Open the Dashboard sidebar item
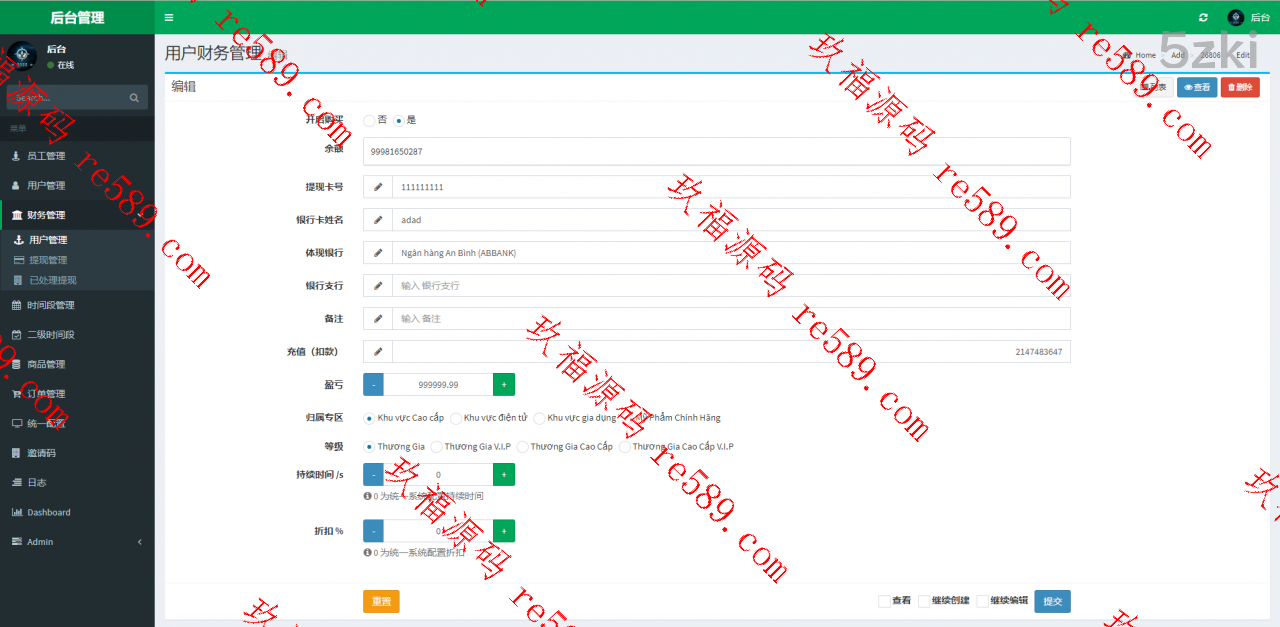This screenshot has height=627, width=1280. [x=48, y=512]
